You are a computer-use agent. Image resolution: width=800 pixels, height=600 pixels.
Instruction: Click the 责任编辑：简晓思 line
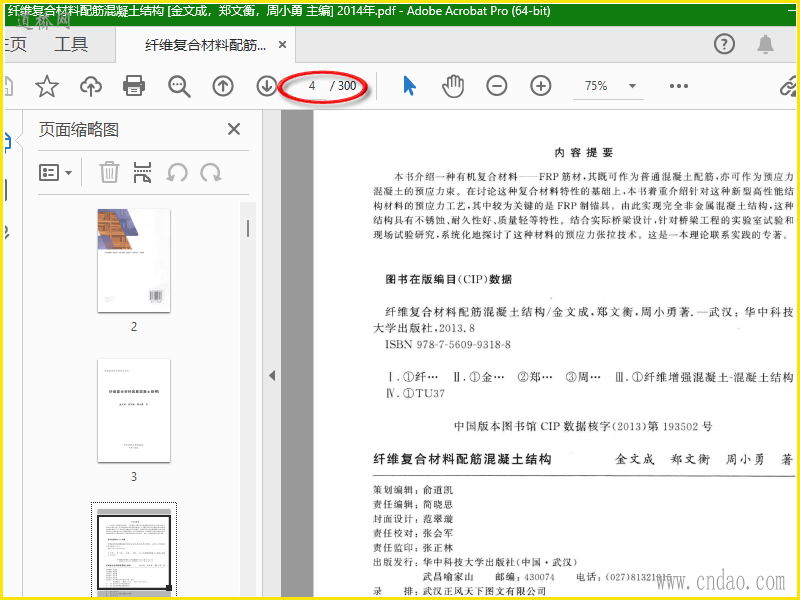click(x=413, y=504)
